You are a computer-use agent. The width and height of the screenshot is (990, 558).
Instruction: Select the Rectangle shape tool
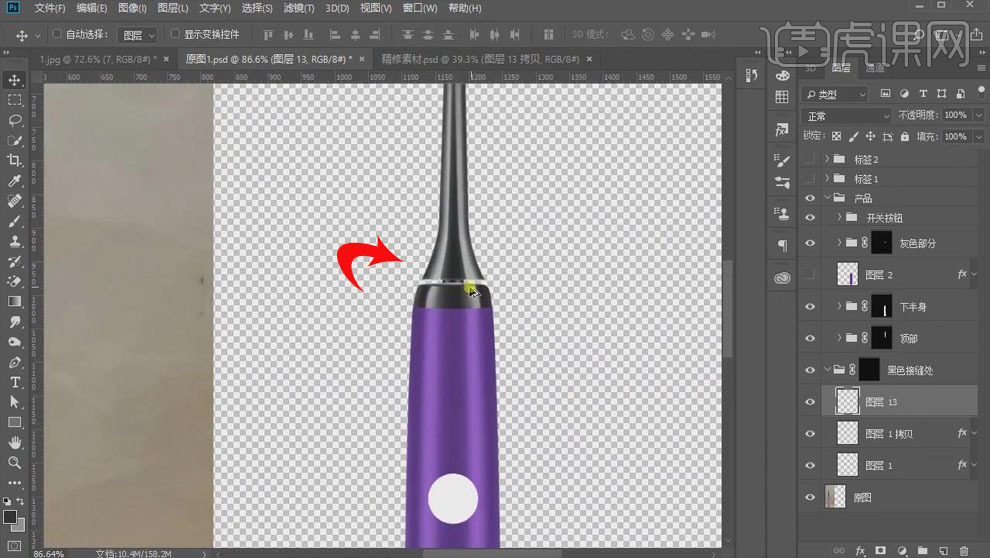[x=15, y=422]
